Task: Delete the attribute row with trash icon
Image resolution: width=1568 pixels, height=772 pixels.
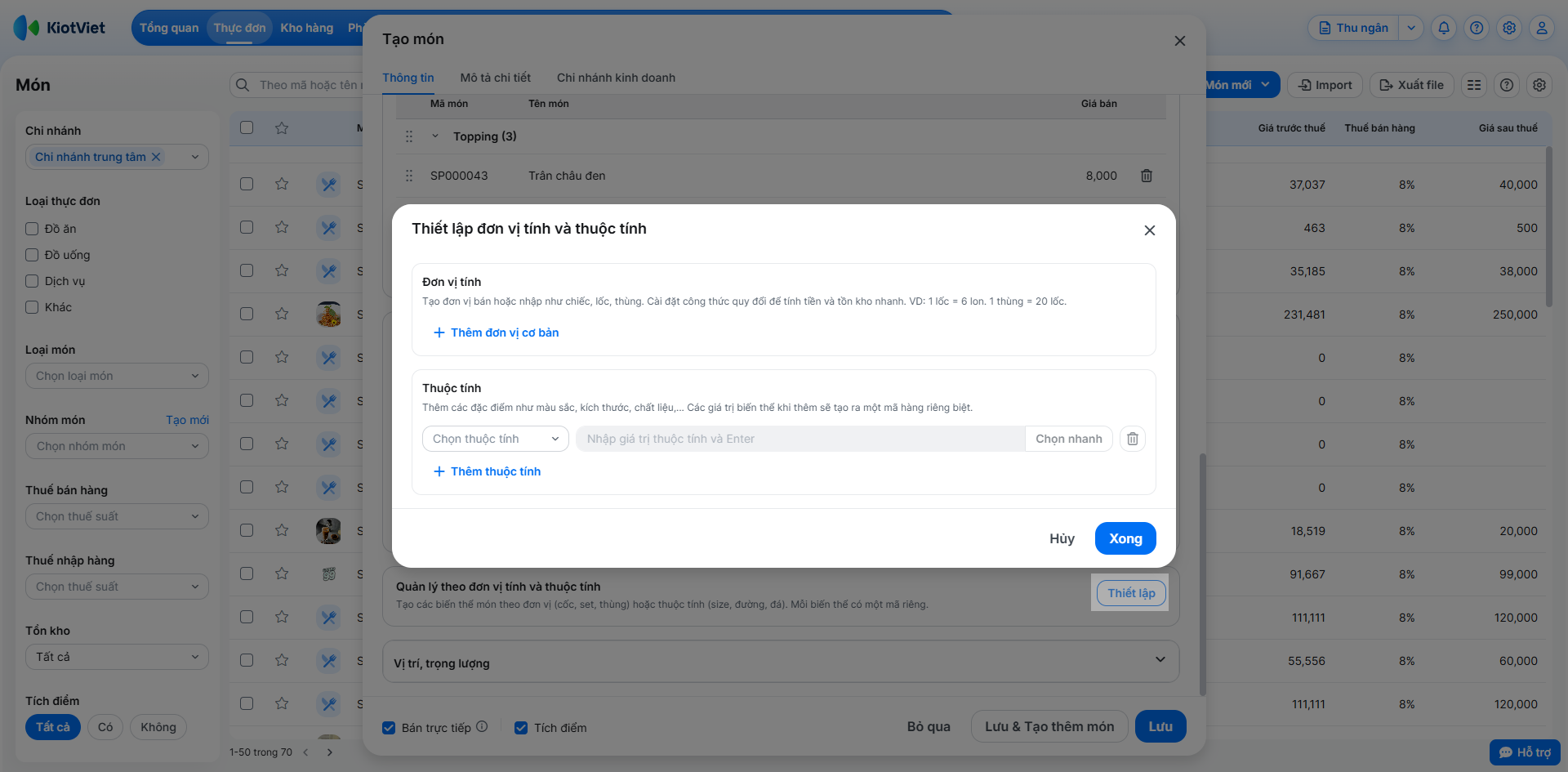Action: [x=1133, y=439]
